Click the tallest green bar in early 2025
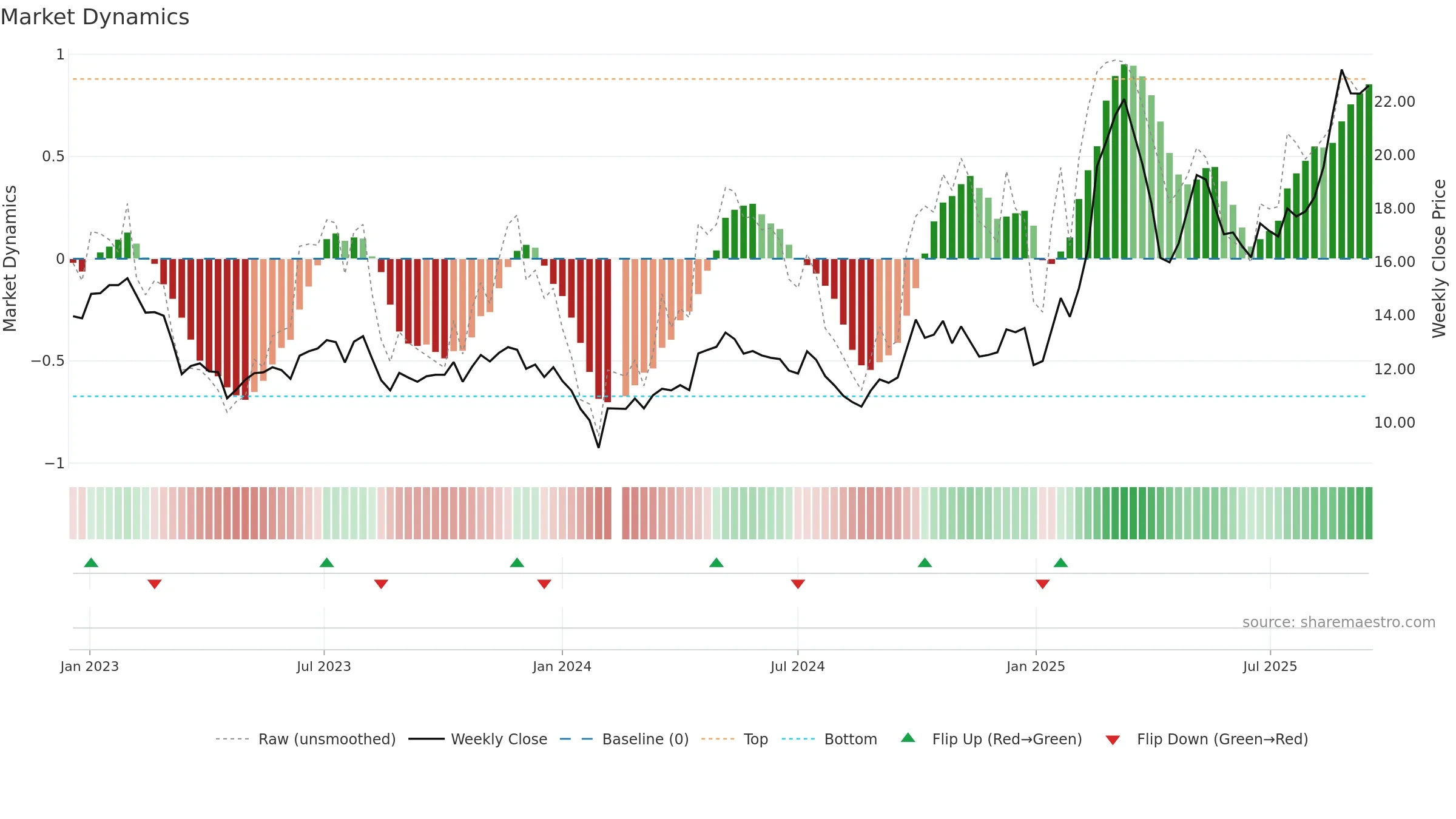The width and height of the screenshot is (1456, 819). tap(1124, 161)
